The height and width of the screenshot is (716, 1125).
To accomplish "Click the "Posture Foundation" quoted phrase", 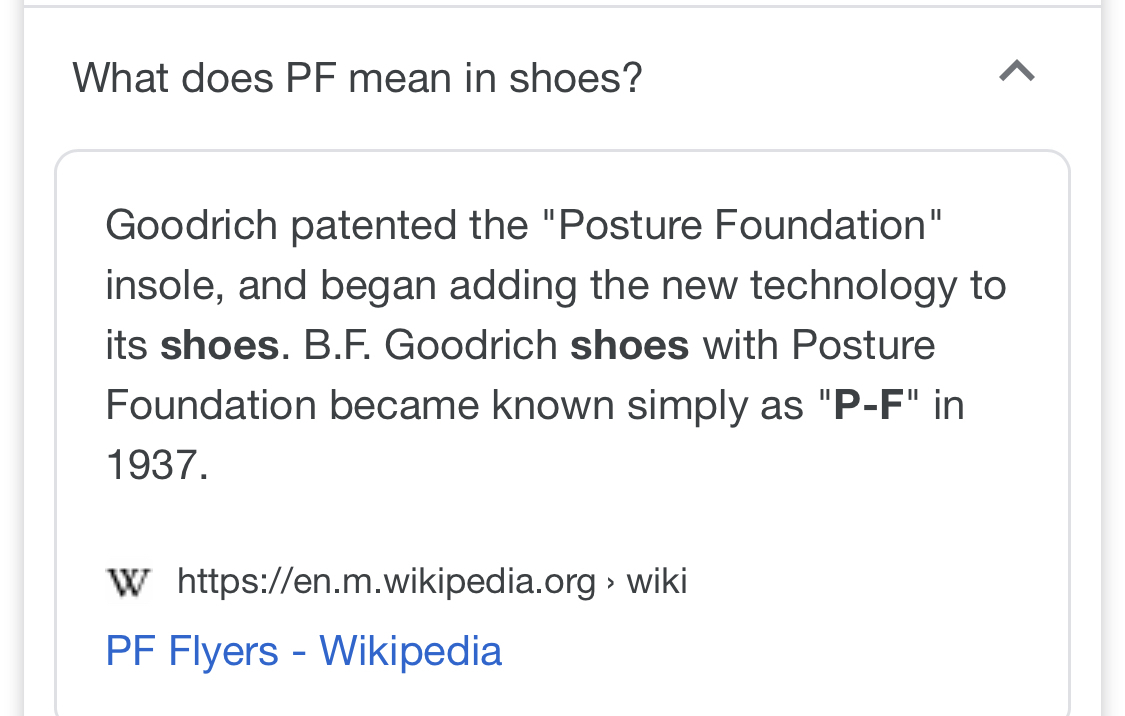I will point(742,225).
